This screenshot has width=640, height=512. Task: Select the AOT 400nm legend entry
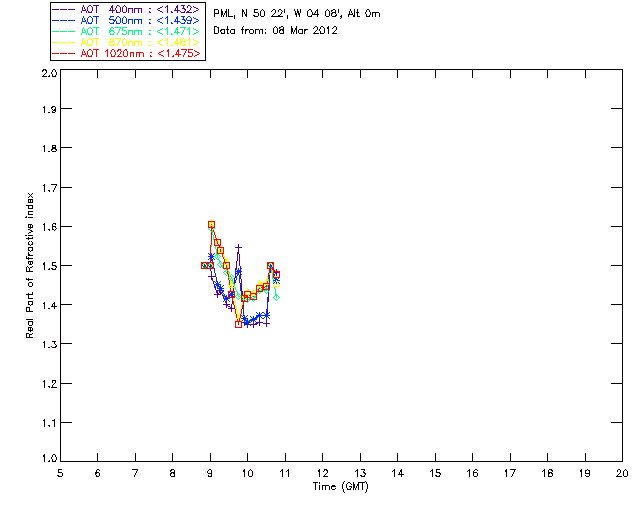coord(127,9)
